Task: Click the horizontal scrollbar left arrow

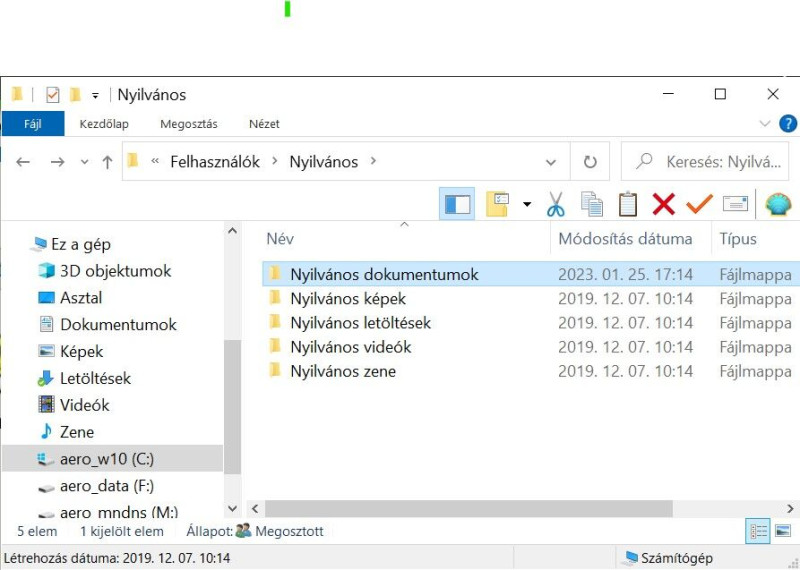Action: point(255,509)
